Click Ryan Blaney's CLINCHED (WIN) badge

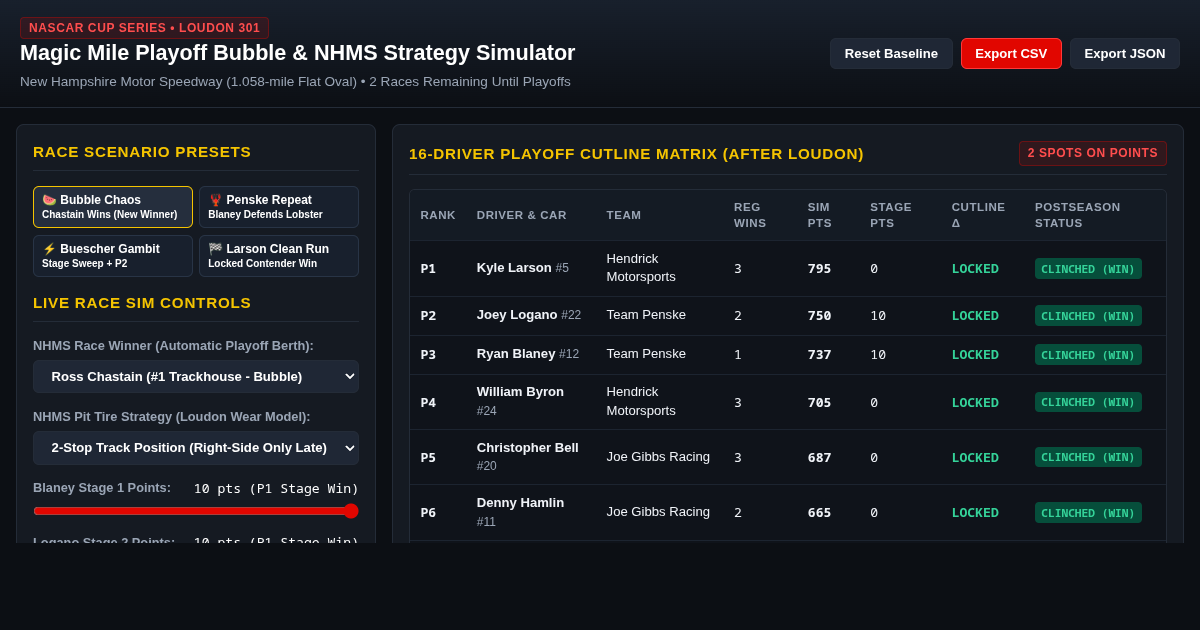1088,355
